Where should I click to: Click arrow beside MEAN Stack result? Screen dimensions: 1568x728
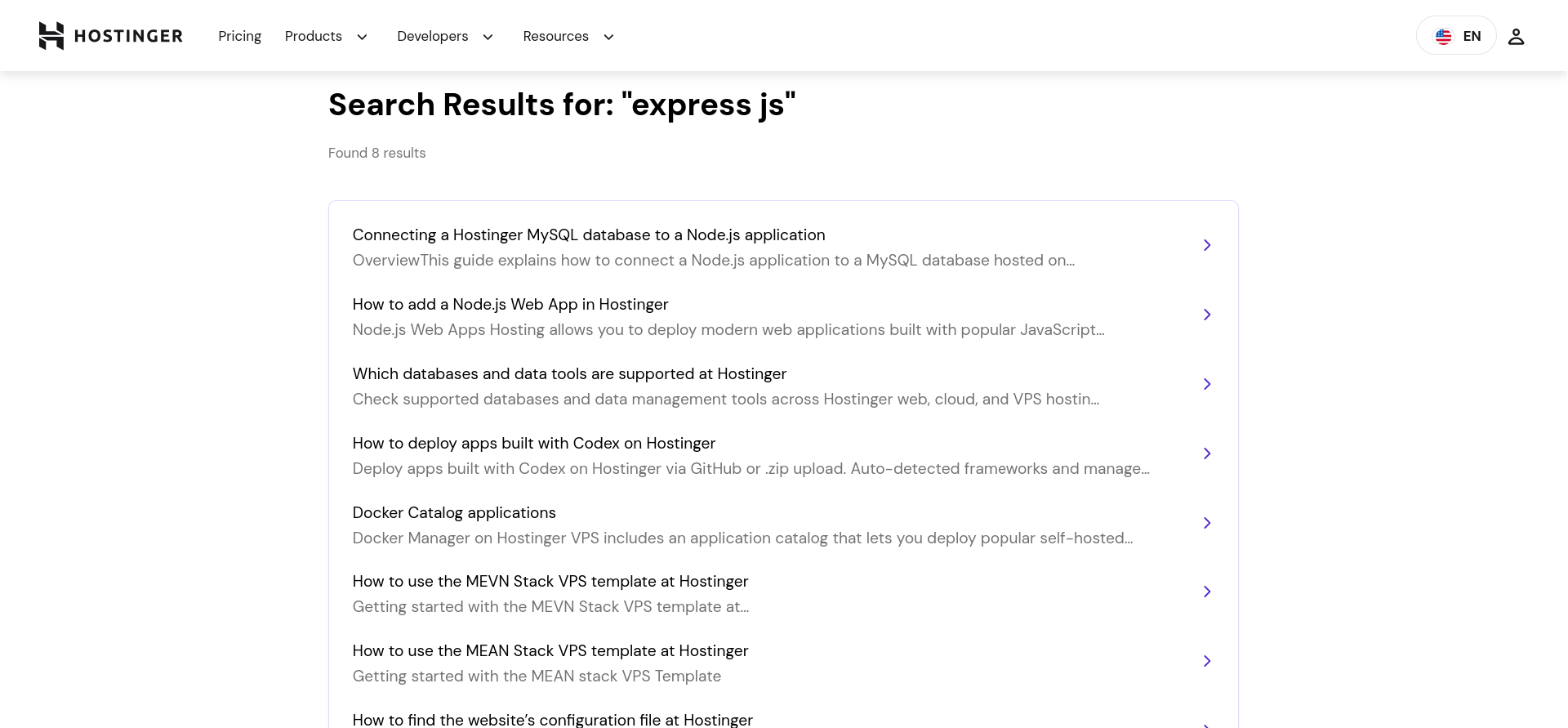coord(1207,661)
